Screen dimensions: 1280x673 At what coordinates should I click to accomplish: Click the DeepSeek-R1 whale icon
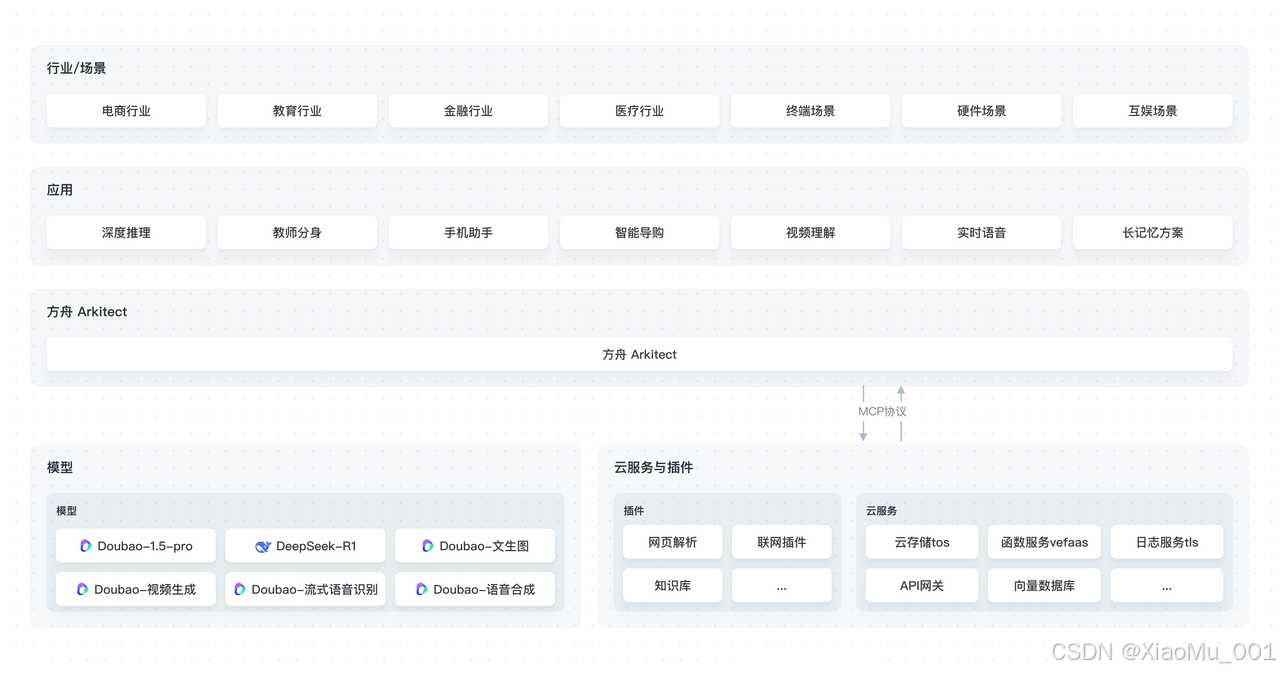click(x=263, y=546)
